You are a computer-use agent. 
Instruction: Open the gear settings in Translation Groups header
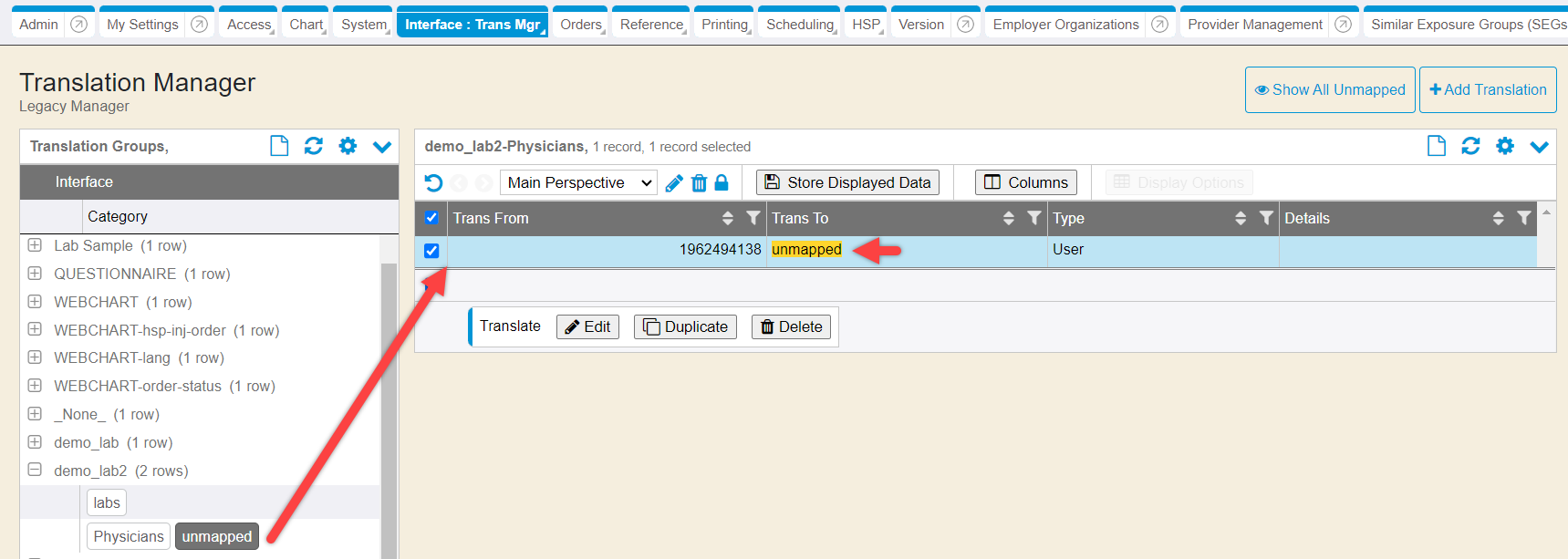point(348,146)
